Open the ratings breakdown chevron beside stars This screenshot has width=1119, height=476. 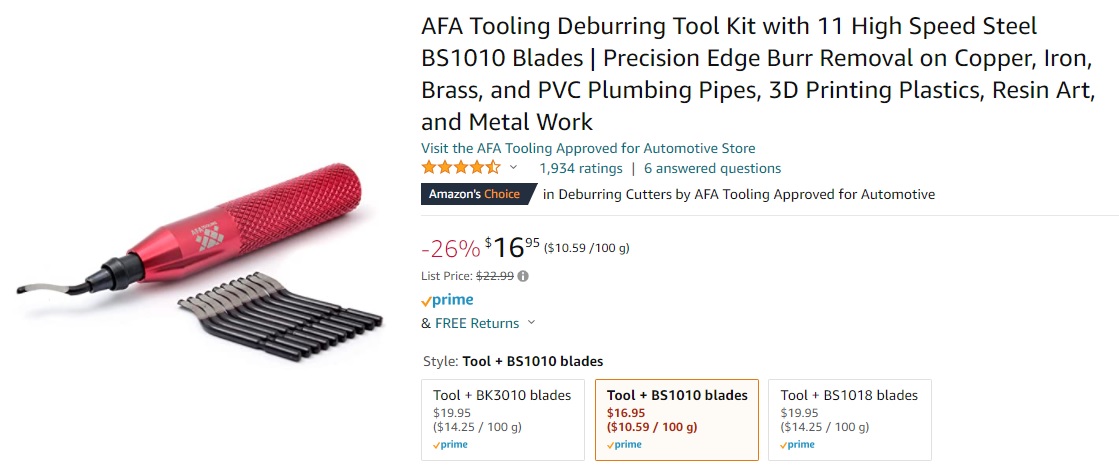(514, 168)
